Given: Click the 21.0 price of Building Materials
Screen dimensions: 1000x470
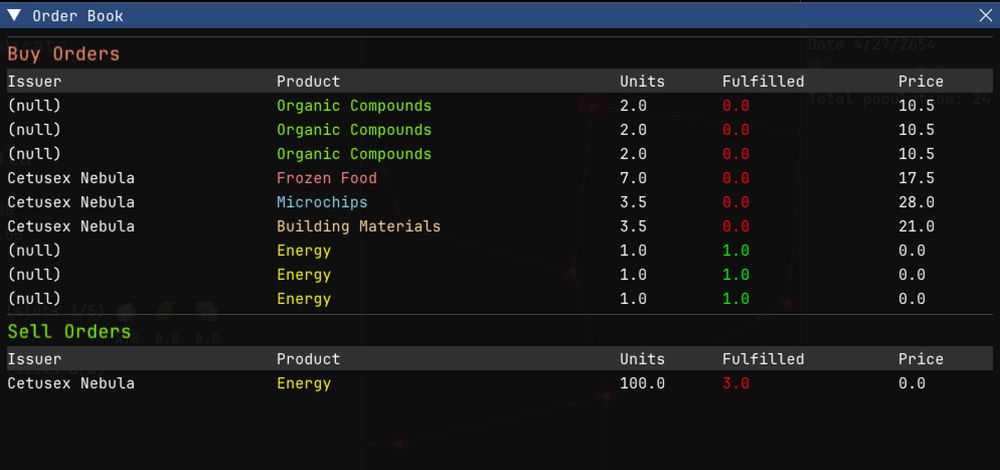Looking at the screenshot, I should 916,226.
